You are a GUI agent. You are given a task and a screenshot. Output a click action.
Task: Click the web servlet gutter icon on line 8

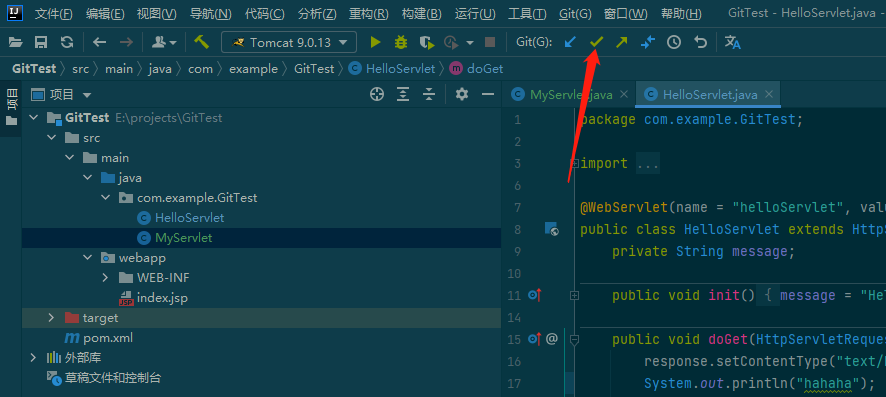coord(551,229)
